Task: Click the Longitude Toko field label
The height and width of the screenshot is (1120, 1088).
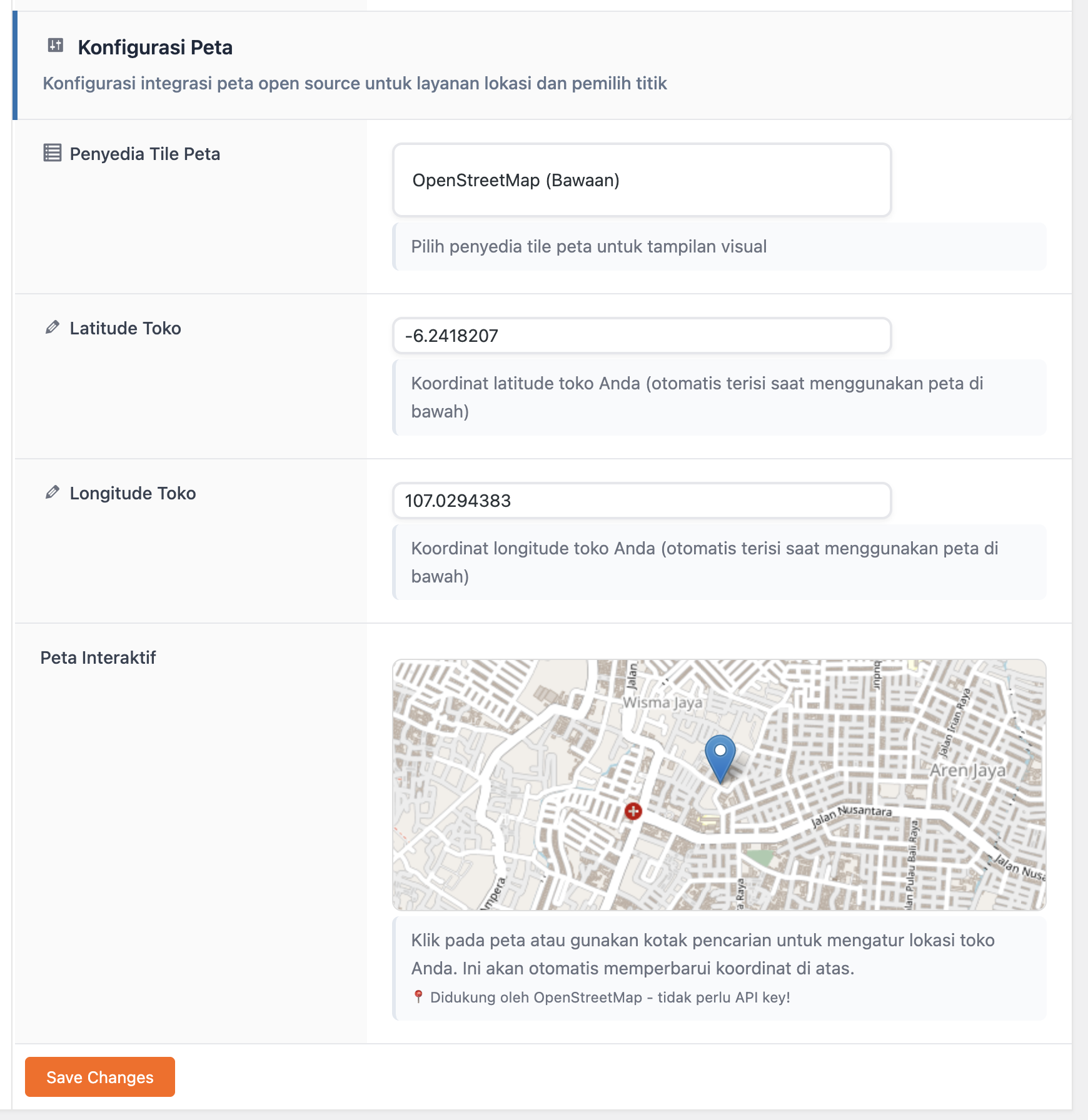Action: (133, 493)
